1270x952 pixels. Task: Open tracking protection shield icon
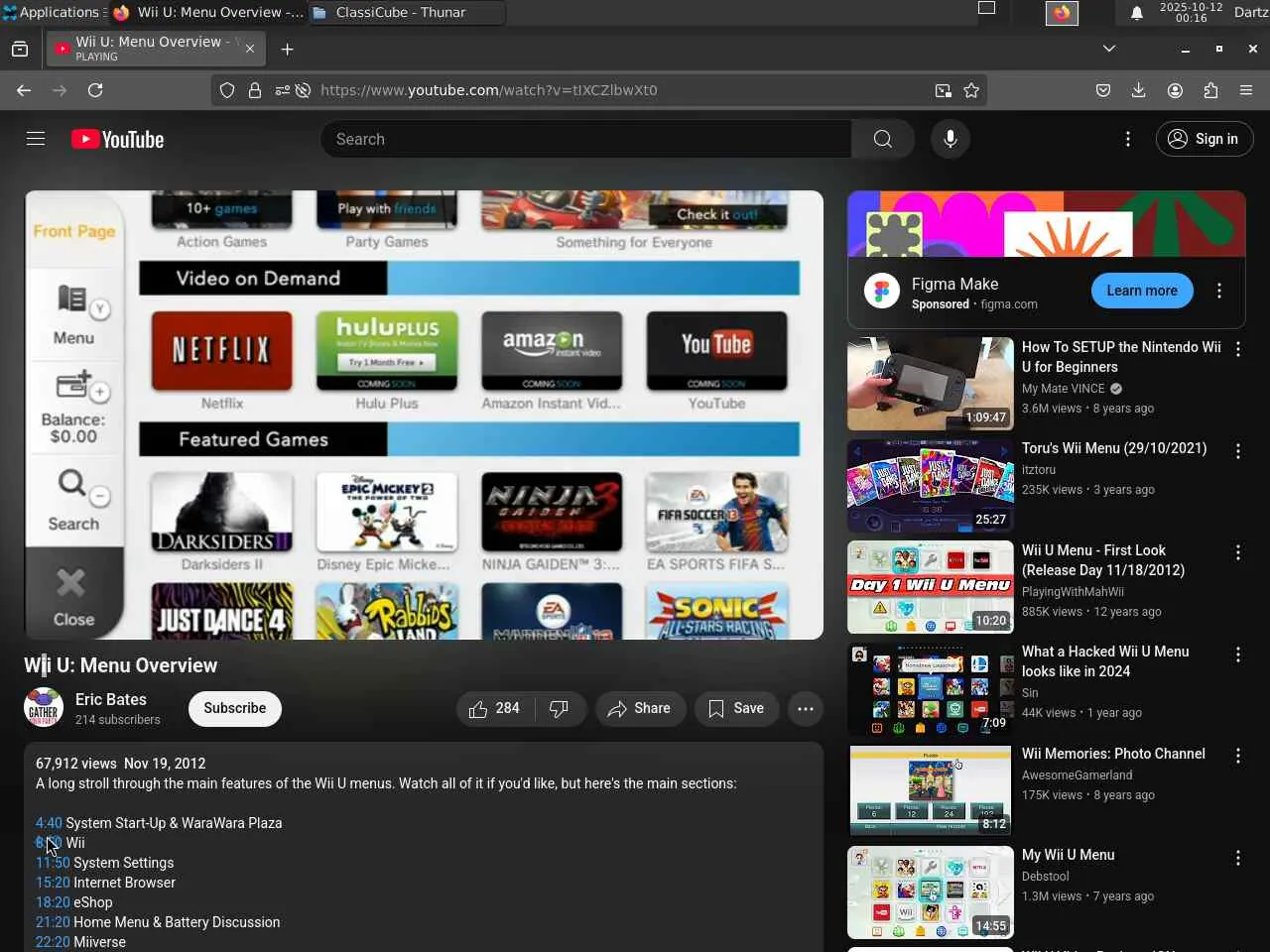(x=227, y=90)
